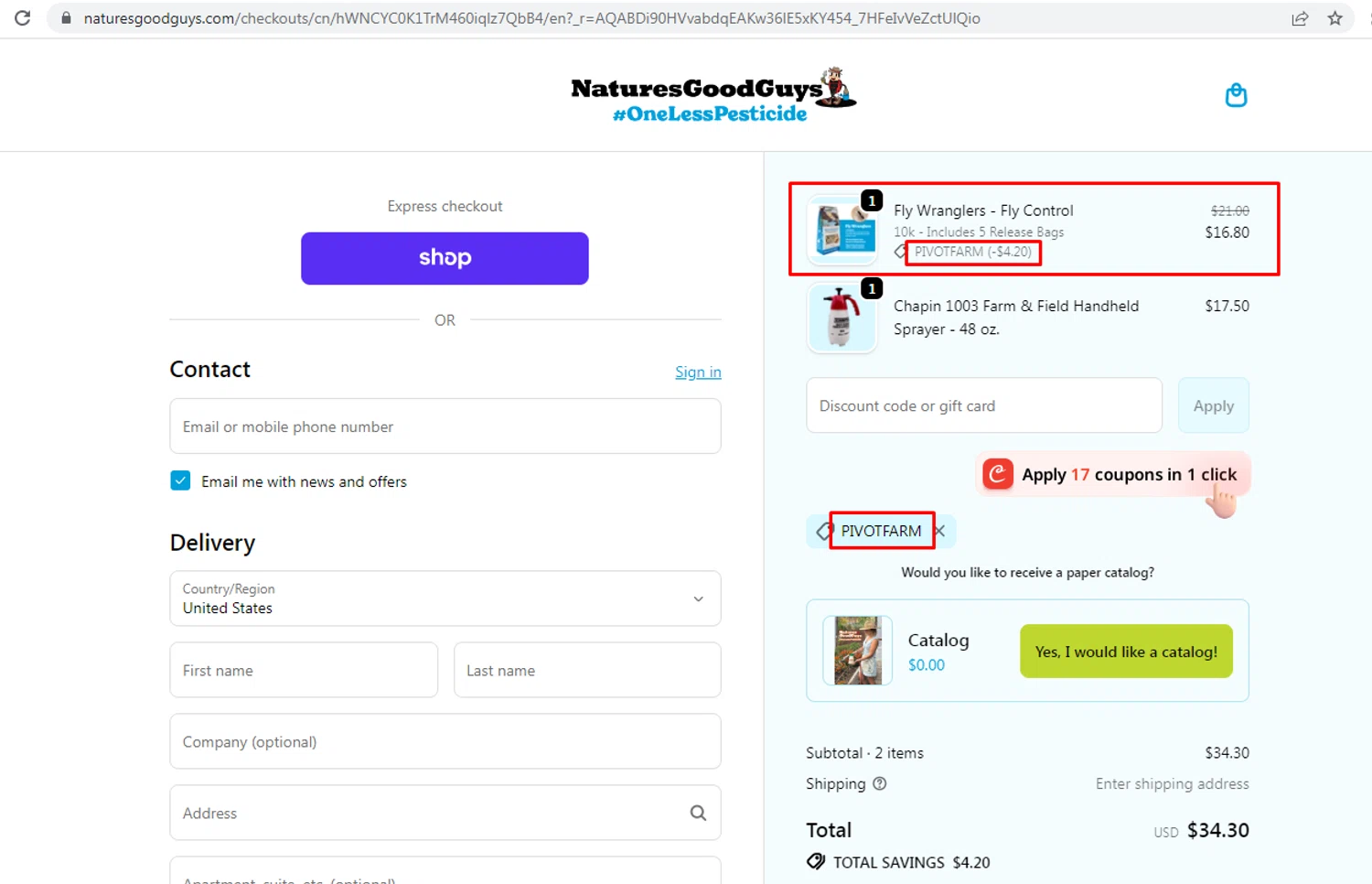Click the PIVOTFARM (-$4.20) line item discount

tap(973, 252)
